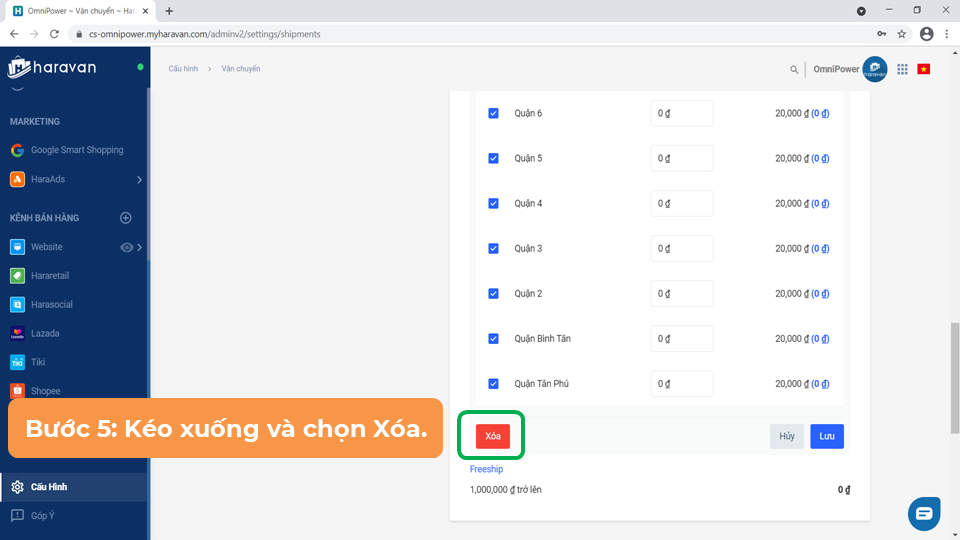The height and width of the screenshot is (540, 960).
Task: Open Lazada channel icon
Action: 17,333
